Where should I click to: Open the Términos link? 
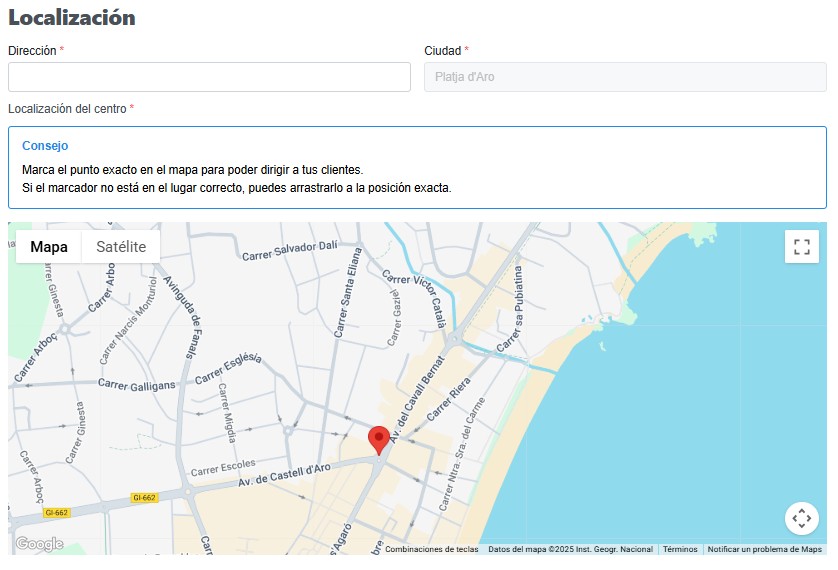coord(680,549)
